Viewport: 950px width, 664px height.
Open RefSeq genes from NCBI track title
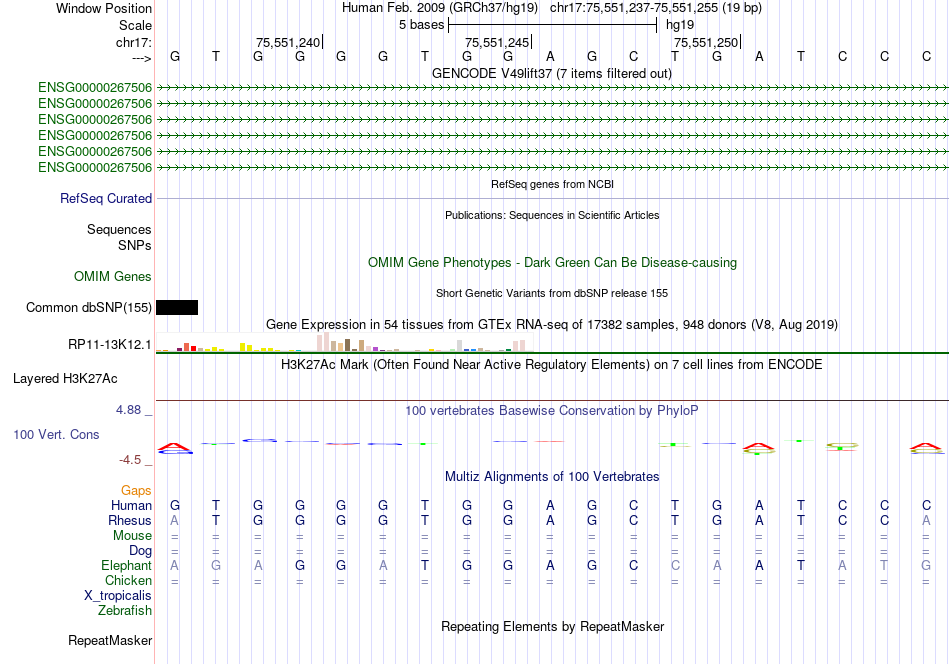tap(552, 184)
